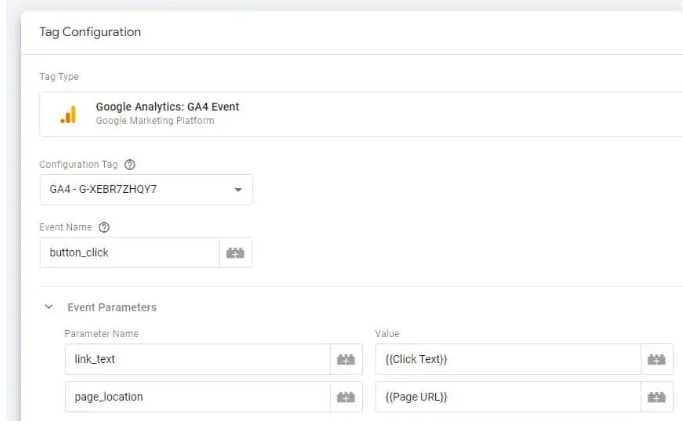Screen dimensions: 683x432
Task: Click the Tag Configuration header
Action: (x=90, y=32)
